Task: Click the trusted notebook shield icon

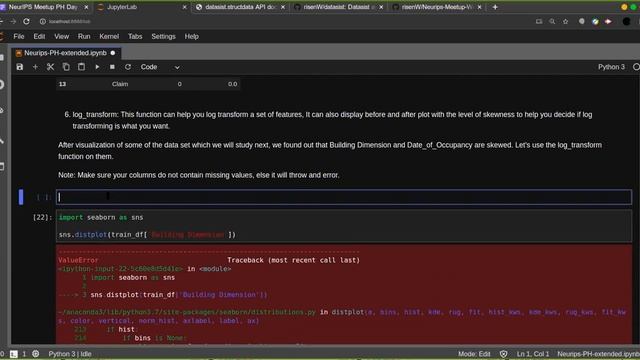Action: tap(503, 354)
